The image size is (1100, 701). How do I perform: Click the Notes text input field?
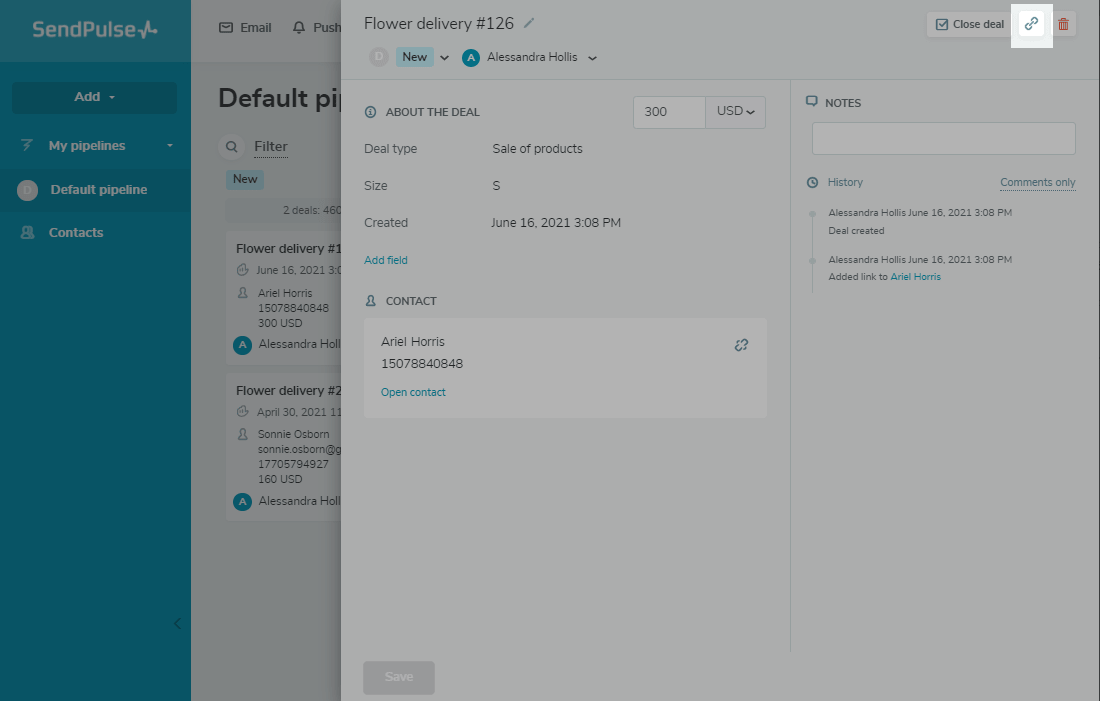point(943,139)
